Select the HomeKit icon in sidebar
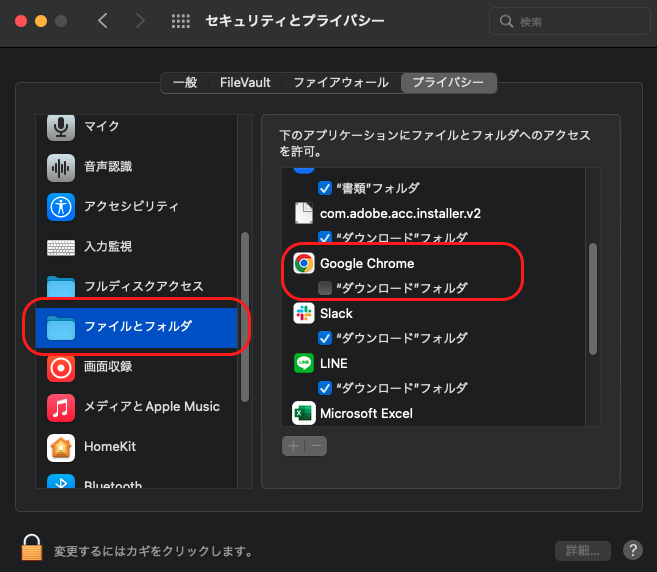657x572 pixels. (x=61, y=447)
